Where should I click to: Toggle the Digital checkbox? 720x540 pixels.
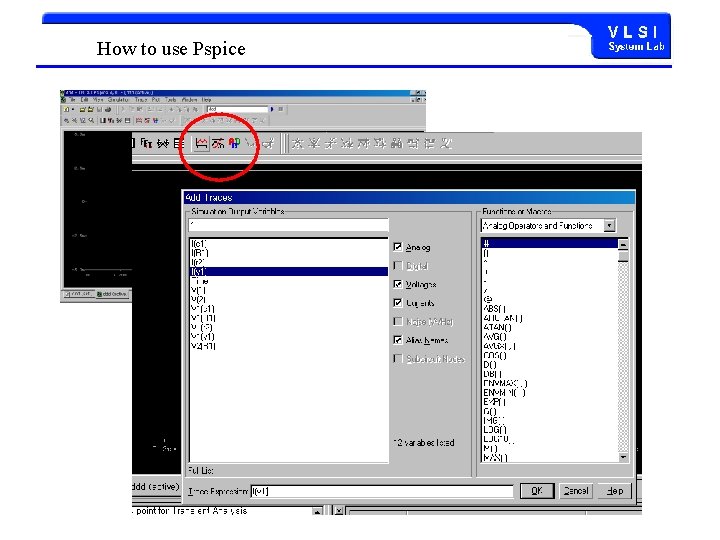pyautogui.click(x=398, y=265)
